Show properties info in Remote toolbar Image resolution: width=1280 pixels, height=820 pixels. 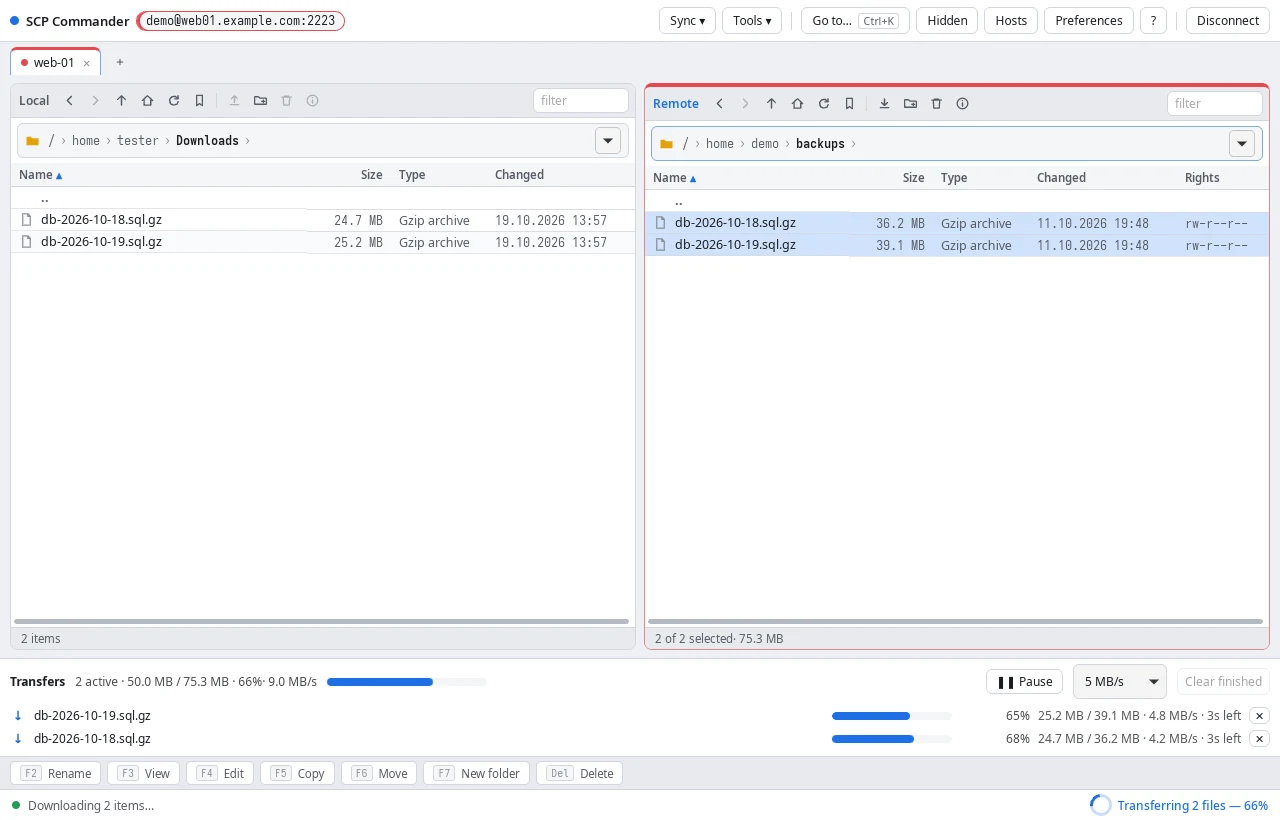963,103
